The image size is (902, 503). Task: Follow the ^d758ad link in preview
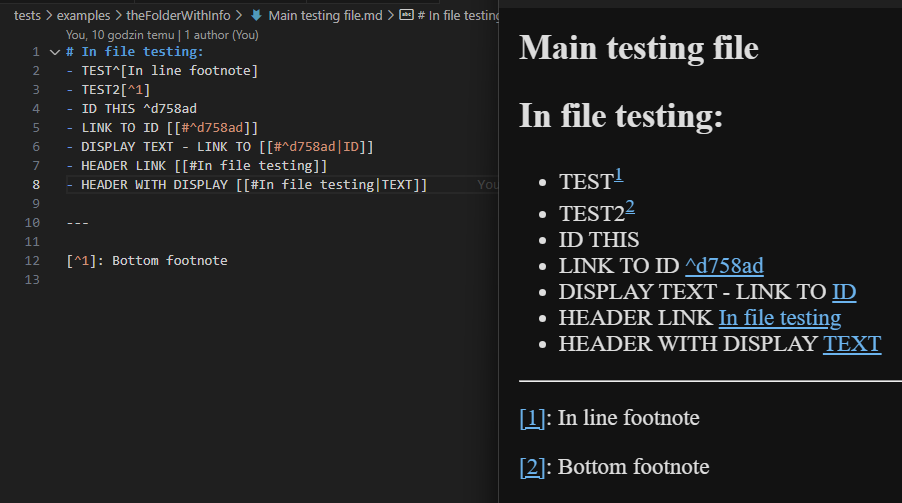pyautogui.click(x=724, y=266)
